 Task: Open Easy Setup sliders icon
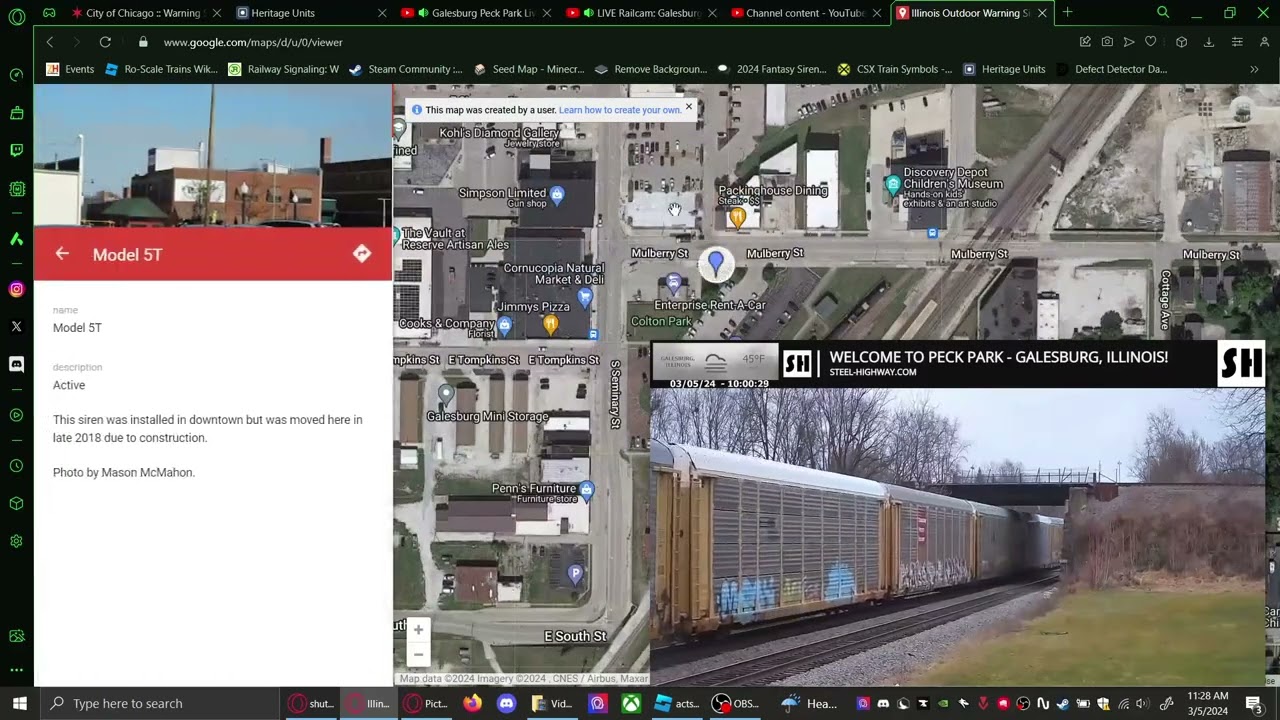click(x=1237, y=42)
